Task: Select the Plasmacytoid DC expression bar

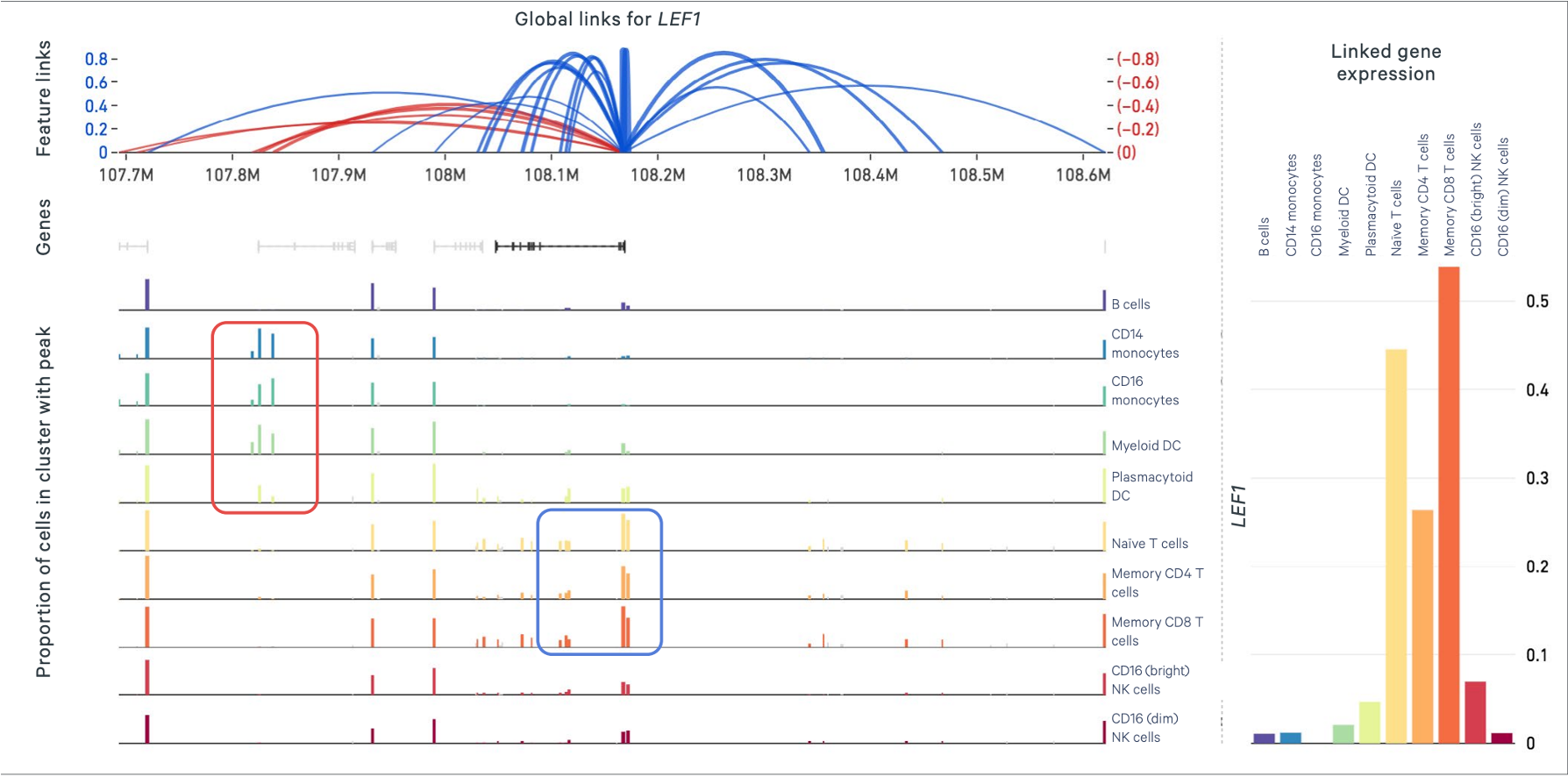Action: [x=1370, y=722]
